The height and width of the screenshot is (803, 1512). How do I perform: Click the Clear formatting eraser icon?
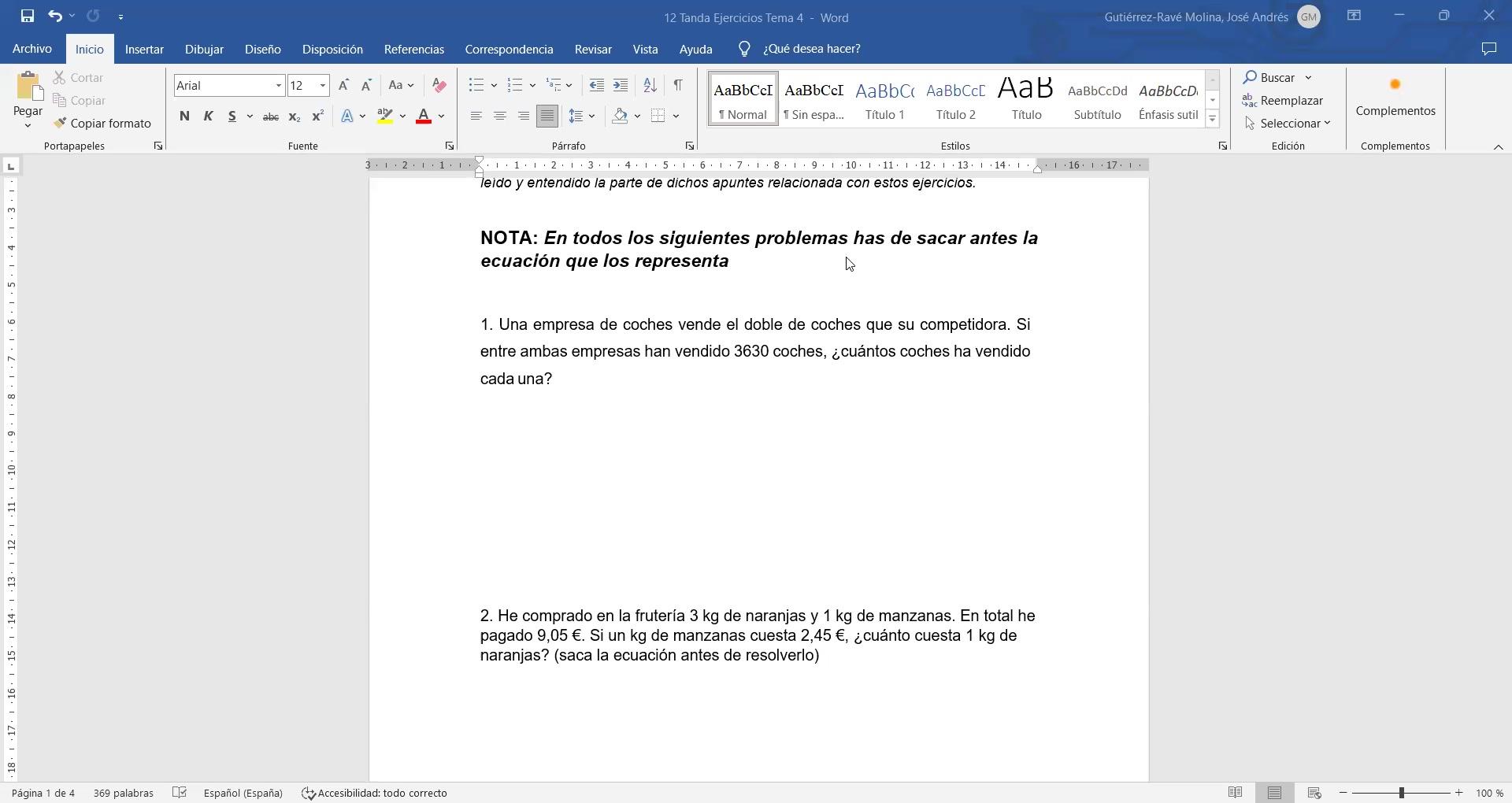[x=439, y=85]
